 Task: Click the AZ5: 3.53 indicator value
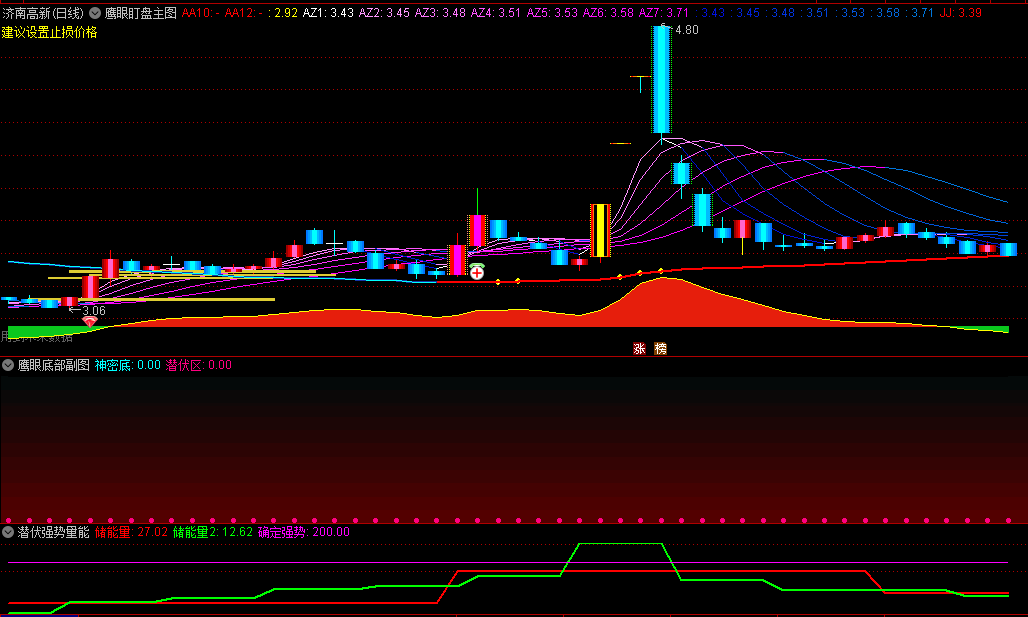[552, 13]
